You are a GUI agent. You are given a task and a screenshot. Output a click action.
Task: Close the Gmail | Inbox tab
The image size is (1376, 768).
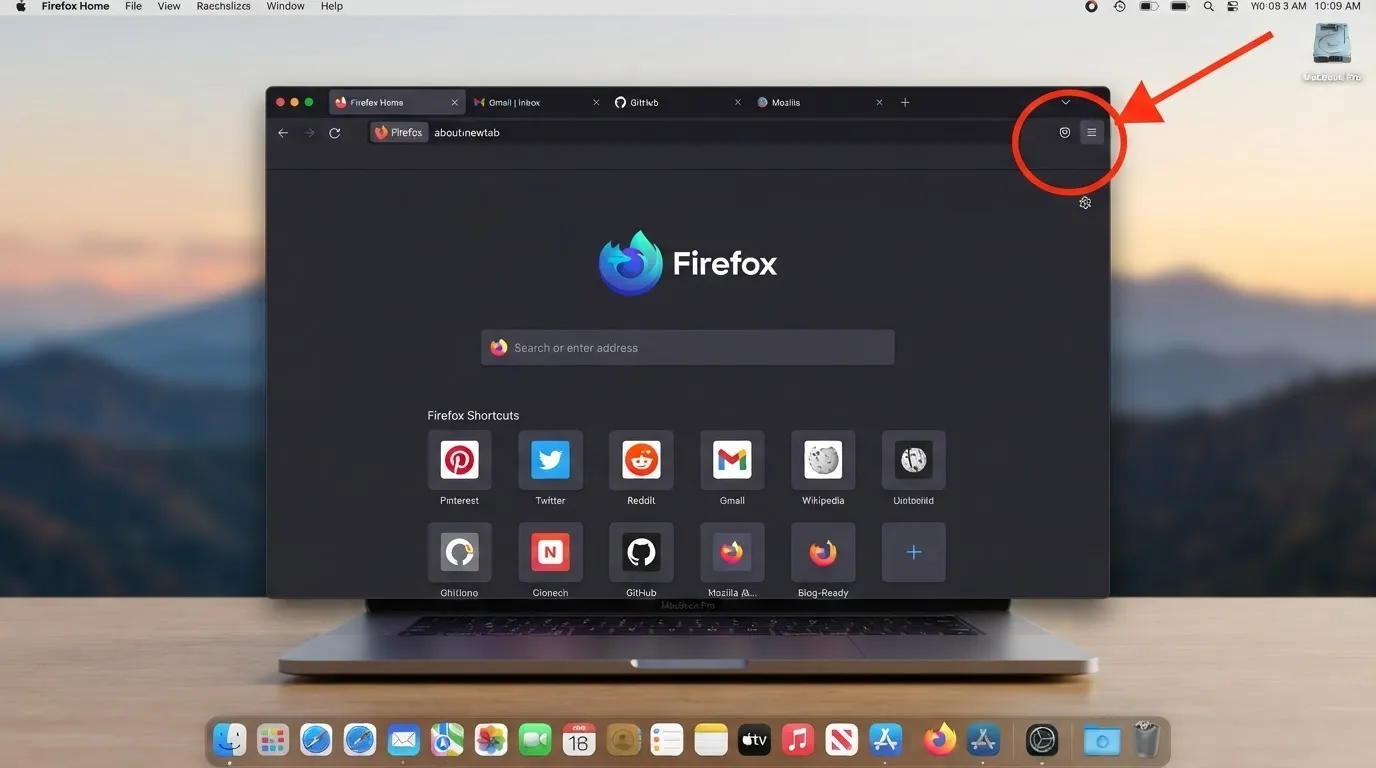pos(597,102)
